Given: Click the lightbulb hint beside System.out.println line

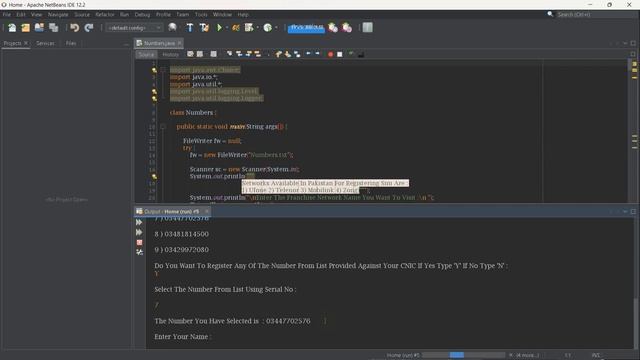Looking at the screenshot, I should click(x=154, y=177).
